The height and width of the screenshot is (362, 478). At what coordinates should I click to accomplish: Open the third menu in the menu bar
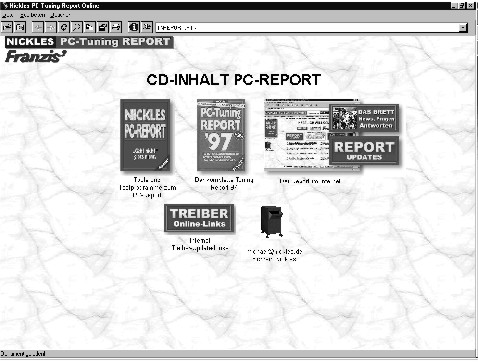60,15
